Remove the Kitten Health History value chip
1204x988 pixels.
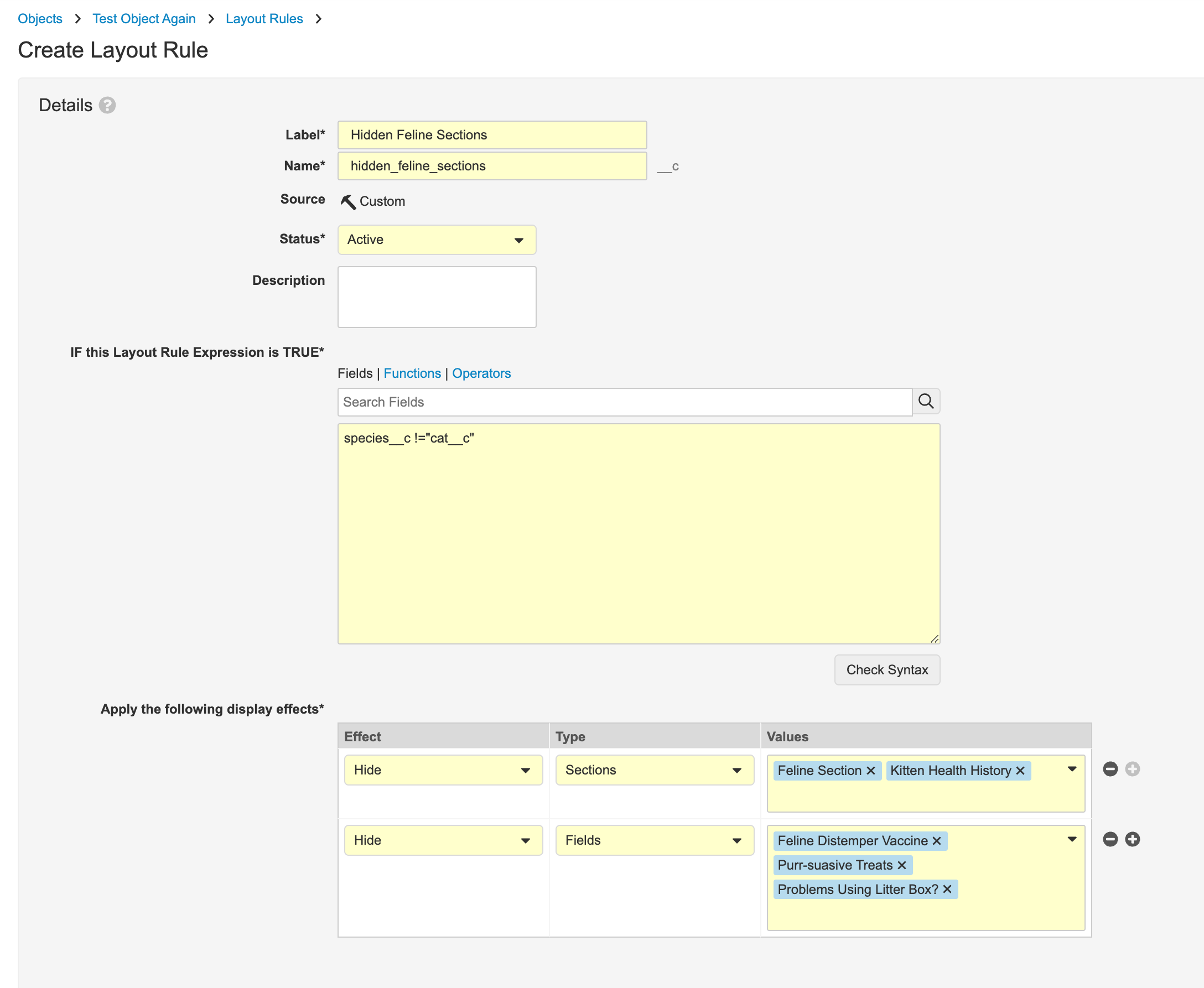(x=1020, y=771)
